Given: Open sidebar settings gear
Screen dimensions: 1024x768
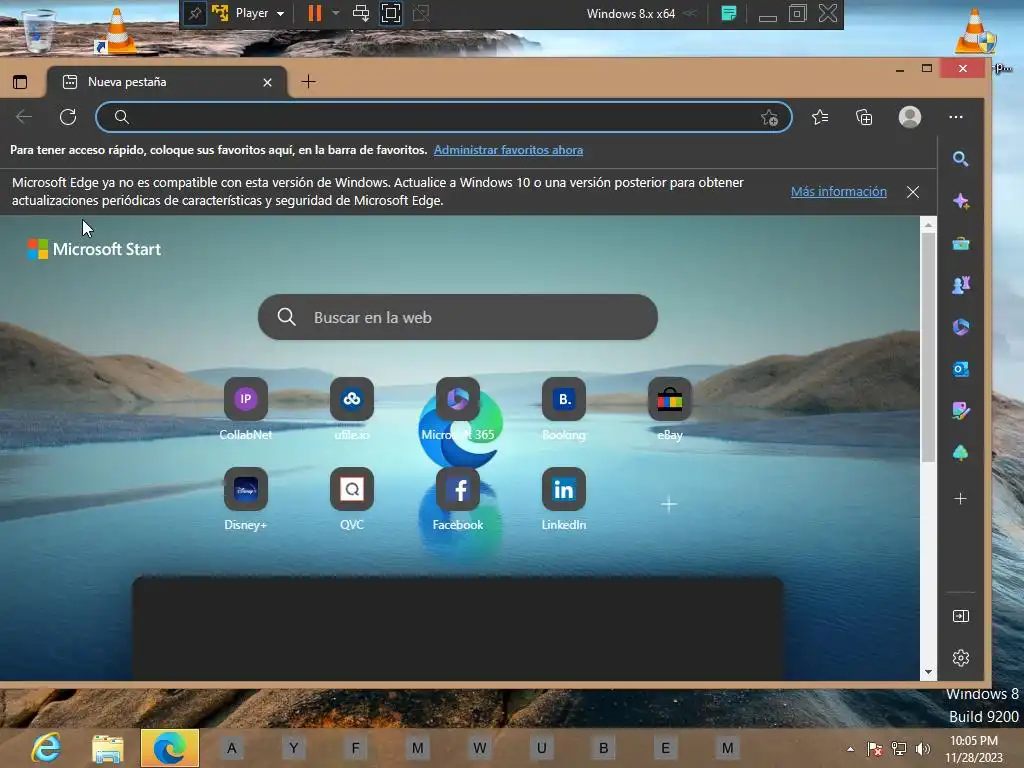Looking at the screenshot, I should (x=960, y=658).
